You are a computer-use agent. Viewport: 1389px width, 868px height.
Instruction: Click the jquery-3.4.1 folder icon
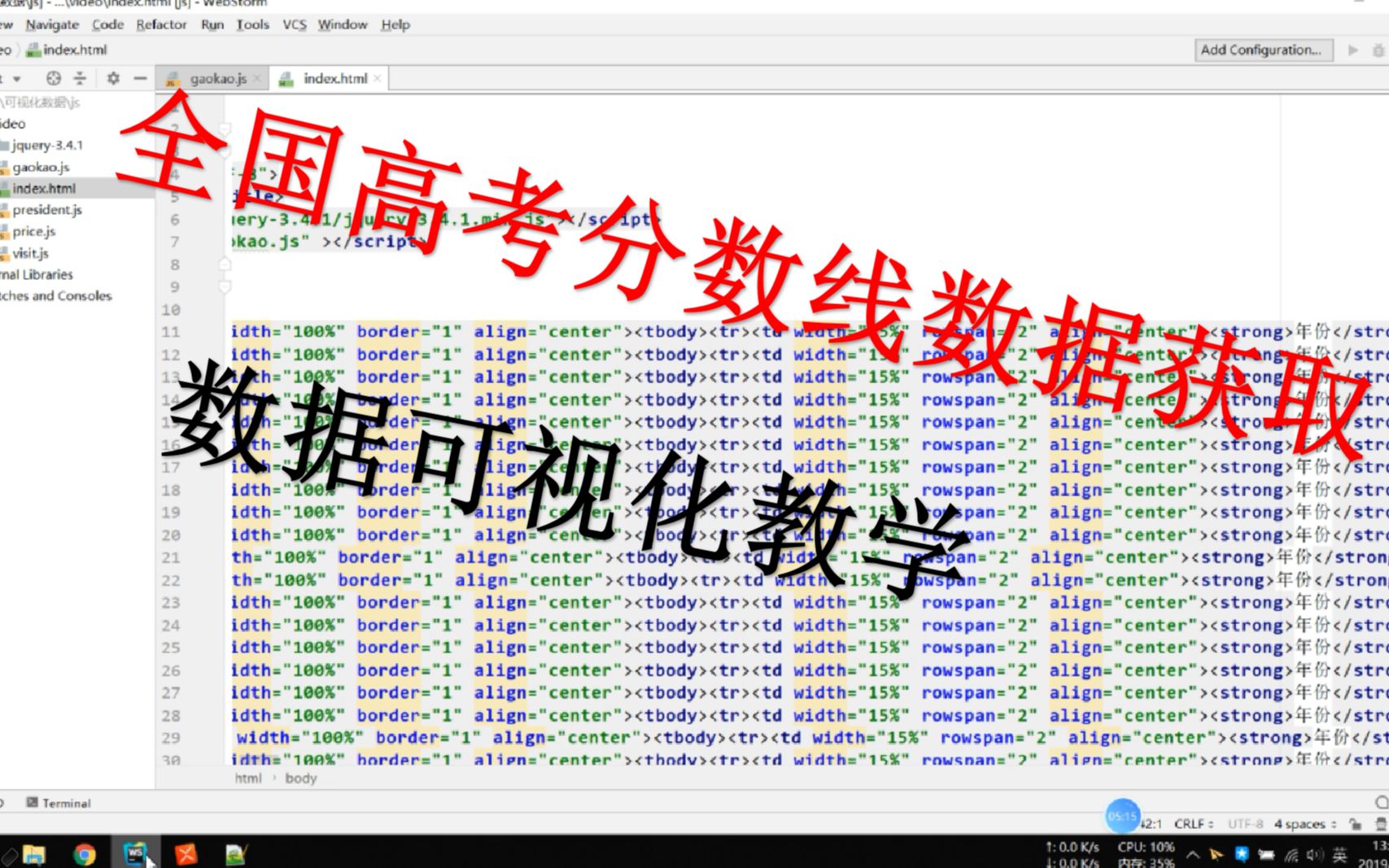(x=4, y=146)
